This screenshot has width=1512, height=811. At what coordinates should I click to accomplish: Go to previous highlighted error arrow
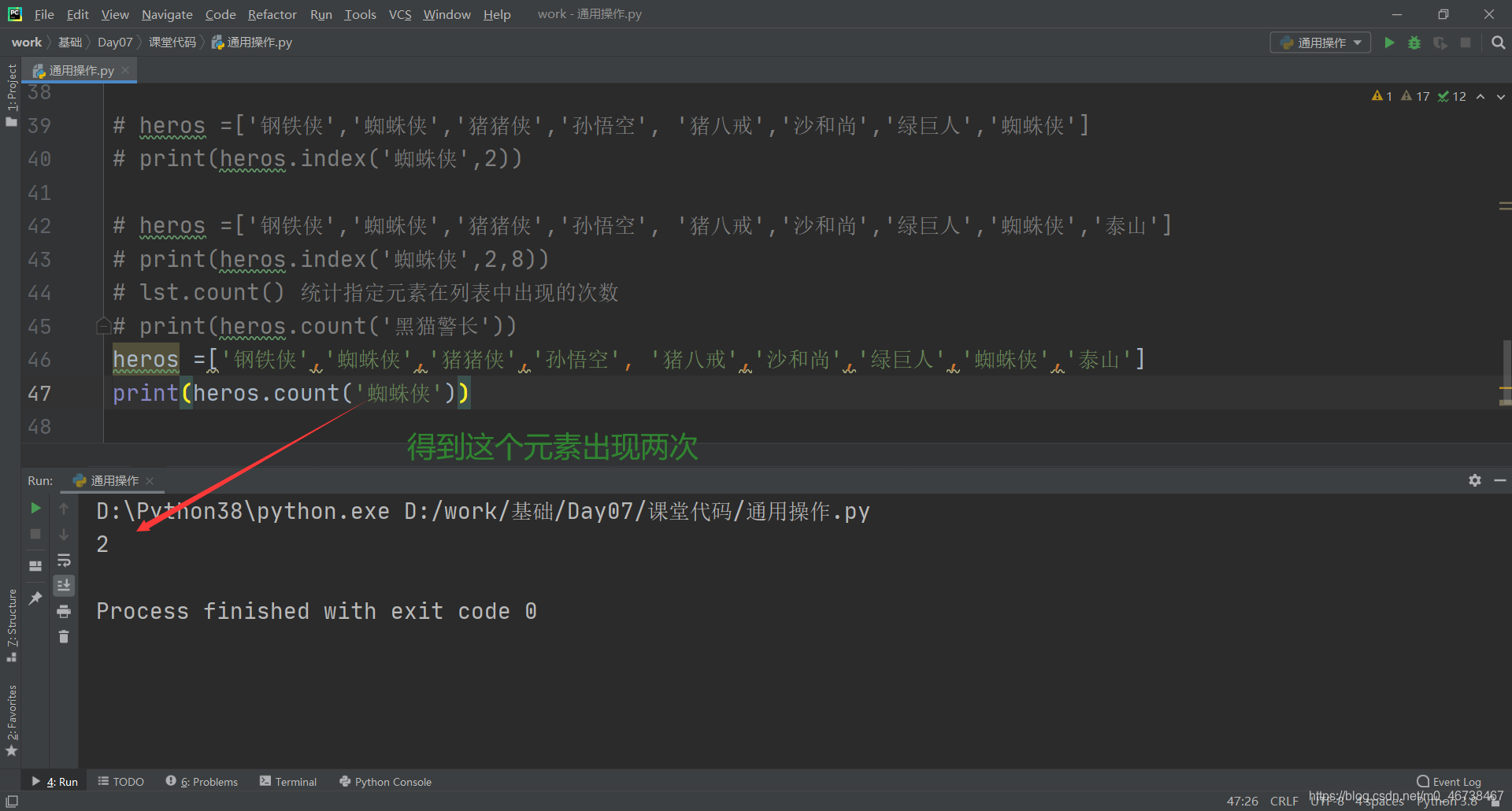point(1480,97)
